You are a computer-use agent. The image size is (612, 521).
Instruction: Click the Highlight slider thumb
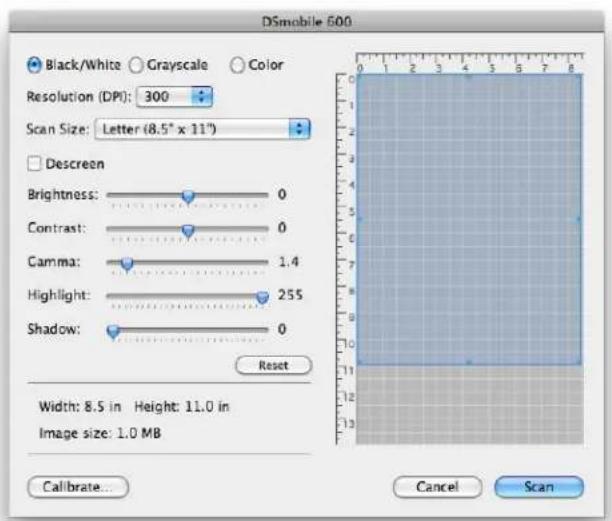click(262, 297)
